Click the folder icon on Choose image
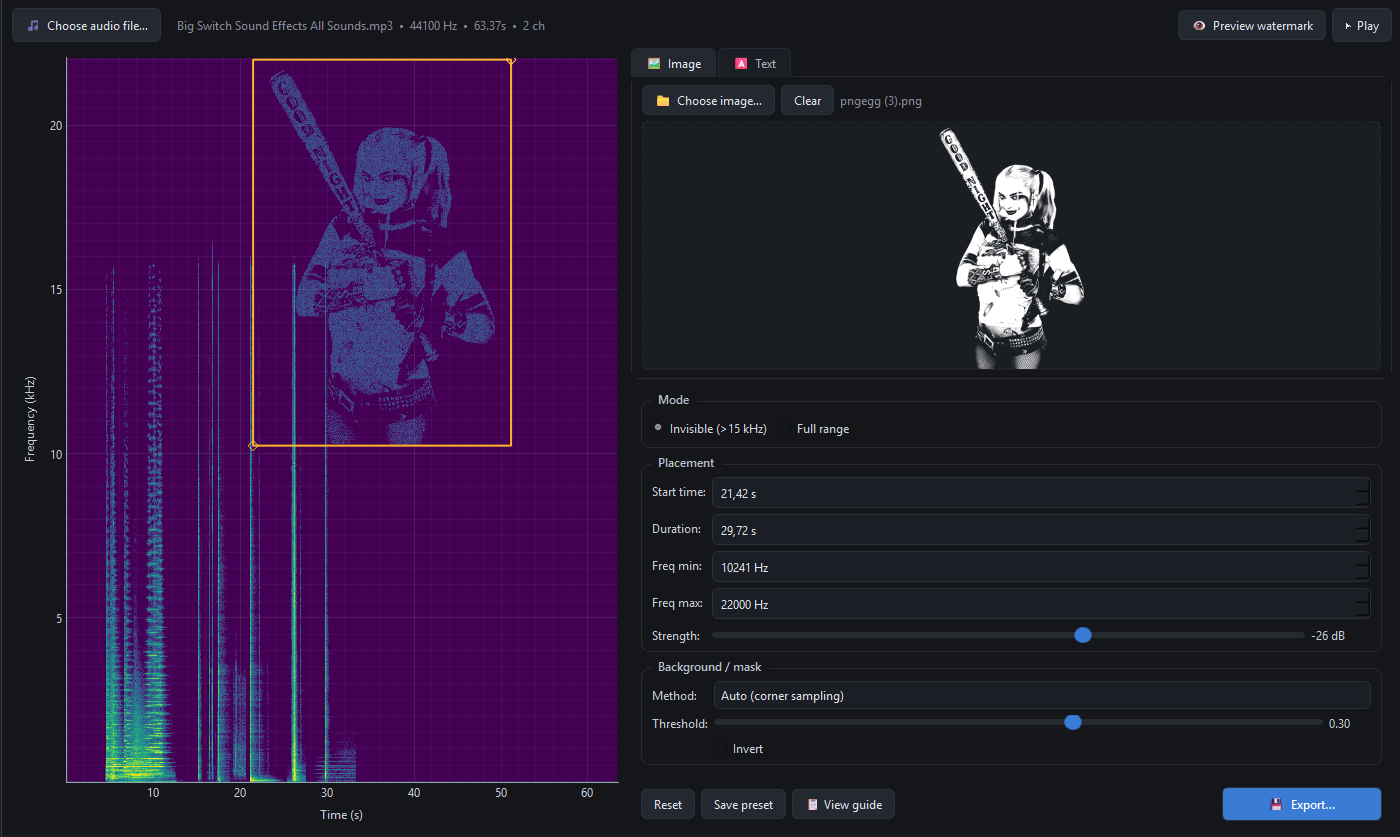Image resolution: width=1400 pixels, height=837 pixels. [x=662, y=101]
